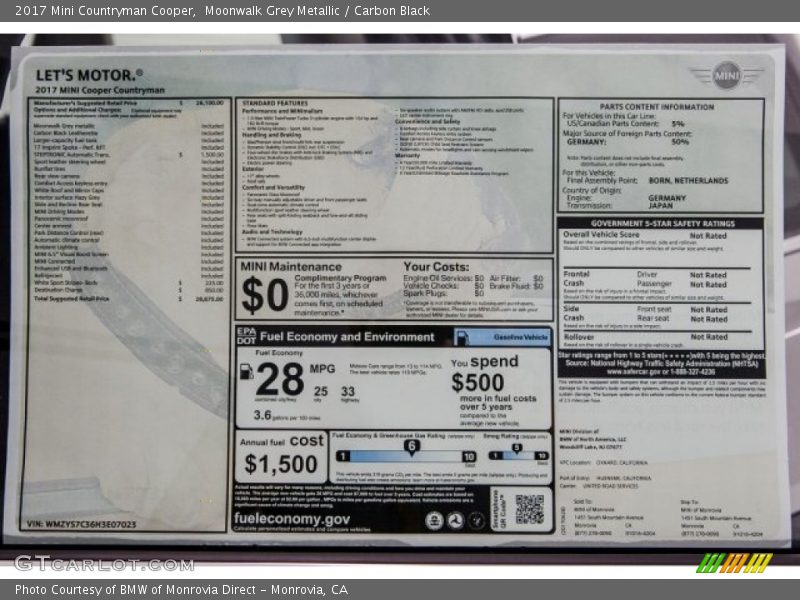
Task: Click the marker 5 on the smog rating bar
Action: [x=517, y=448]
